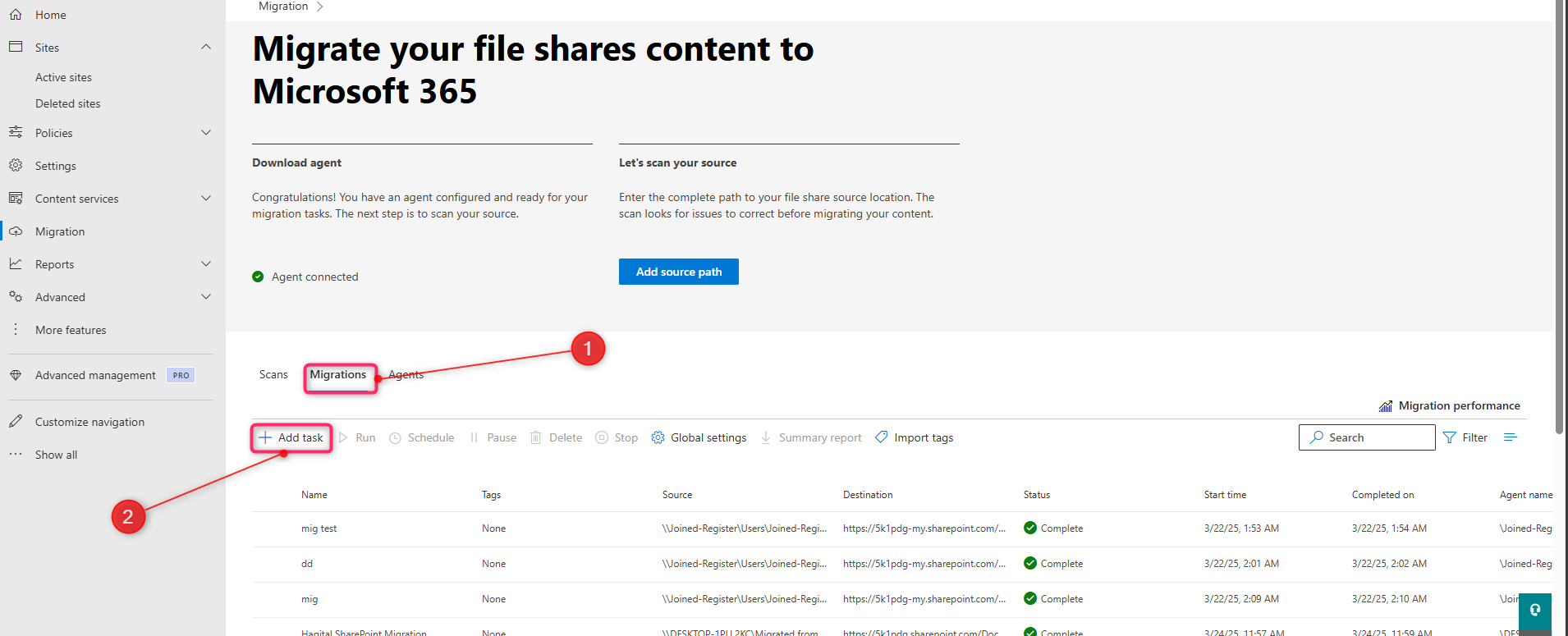Sort by the Start time column header
This screenshot has width=1568, height=636.
1225,495
